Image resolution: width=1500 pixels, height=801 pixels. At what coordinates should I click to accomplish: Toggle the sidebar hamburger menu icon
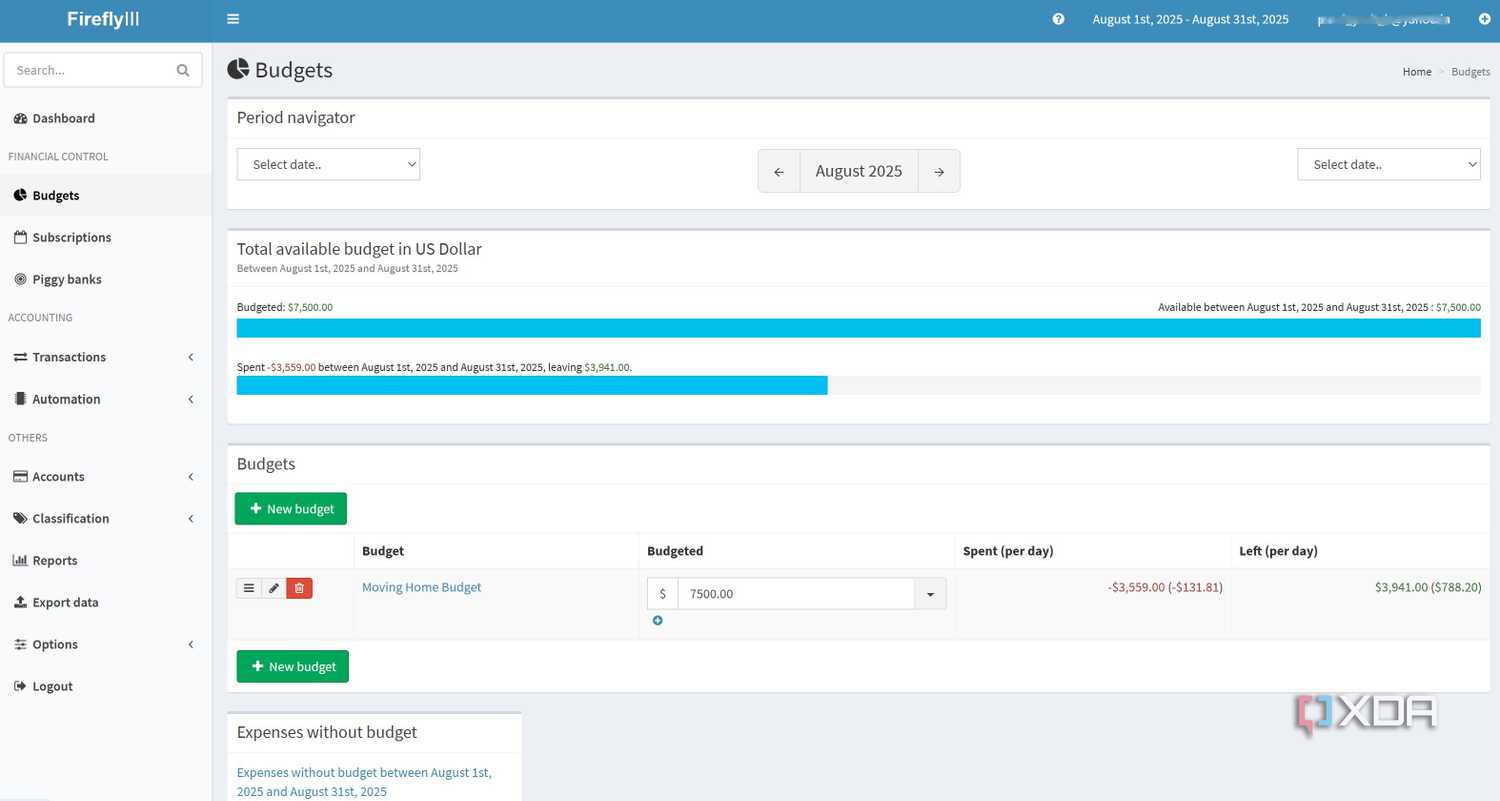pyautogui.click(x=233, y=19)
